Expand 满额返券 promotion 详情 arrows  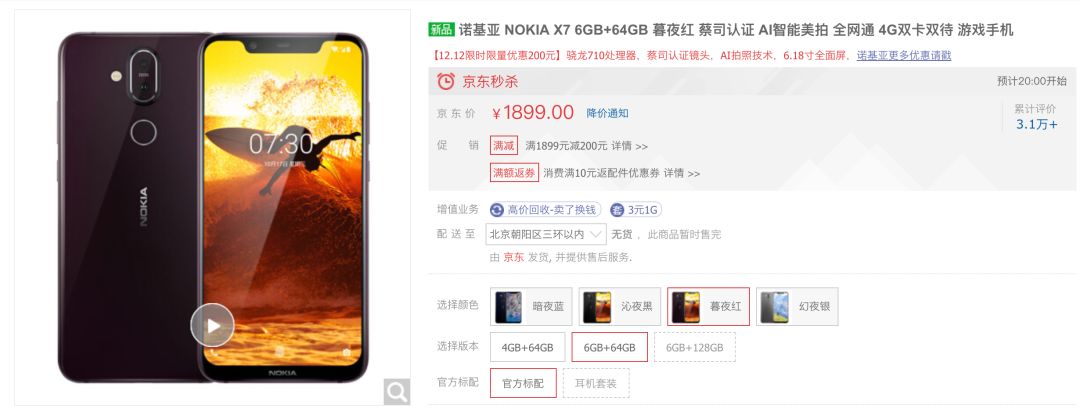point(682,173)
